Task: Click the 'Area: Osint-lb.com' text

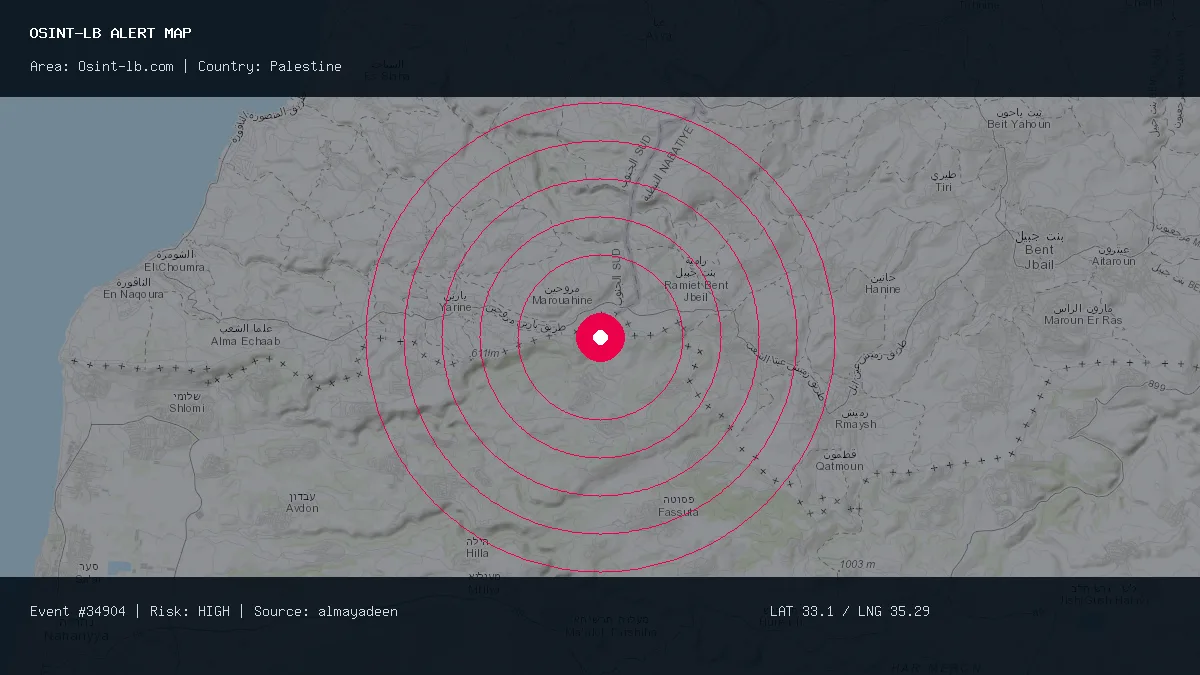Action: tap(102, 66)
